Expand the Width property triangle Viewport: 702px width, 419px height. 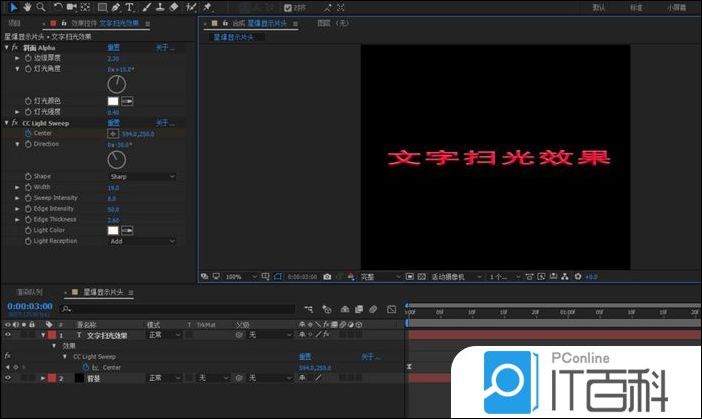point(17,187)
